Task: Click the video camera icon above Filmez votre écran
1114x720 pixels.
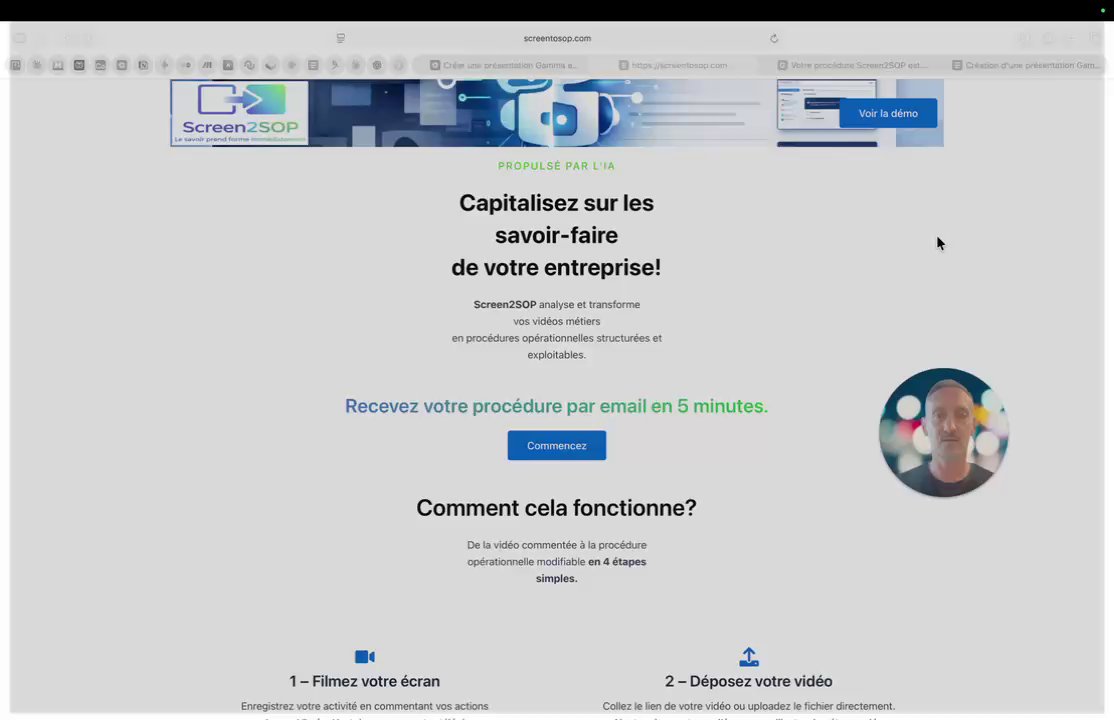Action: coord(364,656)
